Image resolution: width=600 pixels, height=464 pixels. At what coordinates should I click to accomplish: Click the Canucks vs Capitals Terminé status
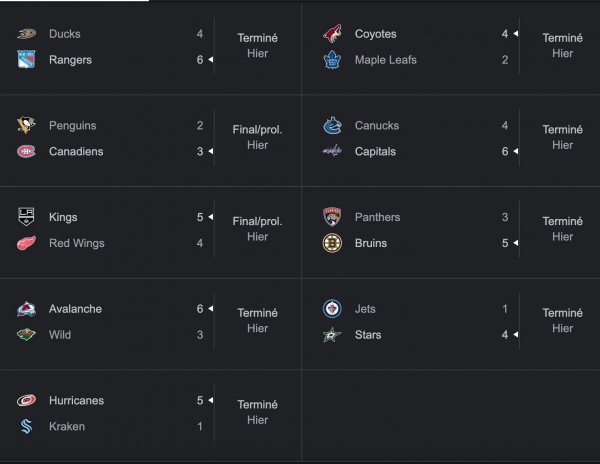point(562,130)
